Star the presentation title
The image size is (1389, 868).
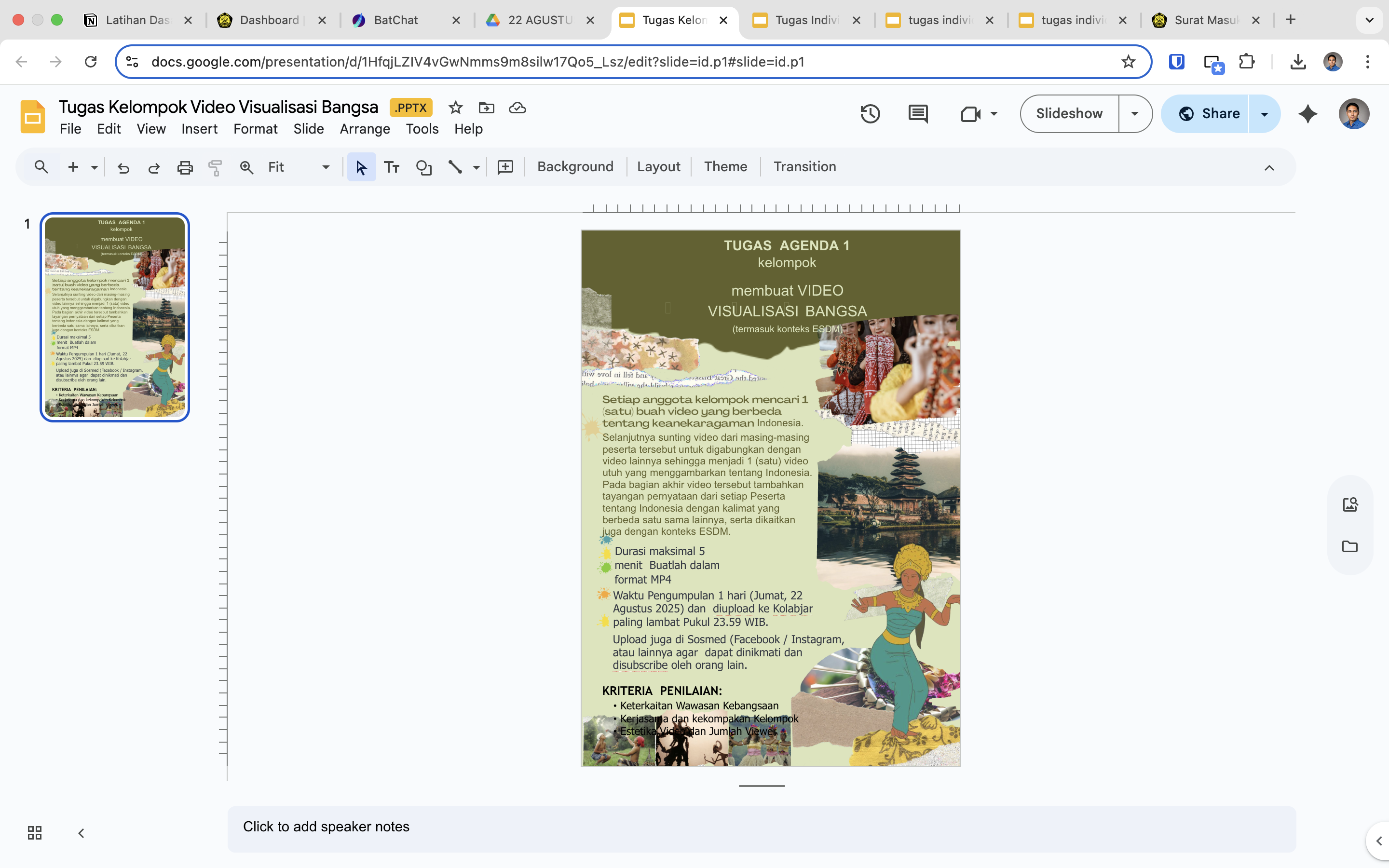[455, 108]
